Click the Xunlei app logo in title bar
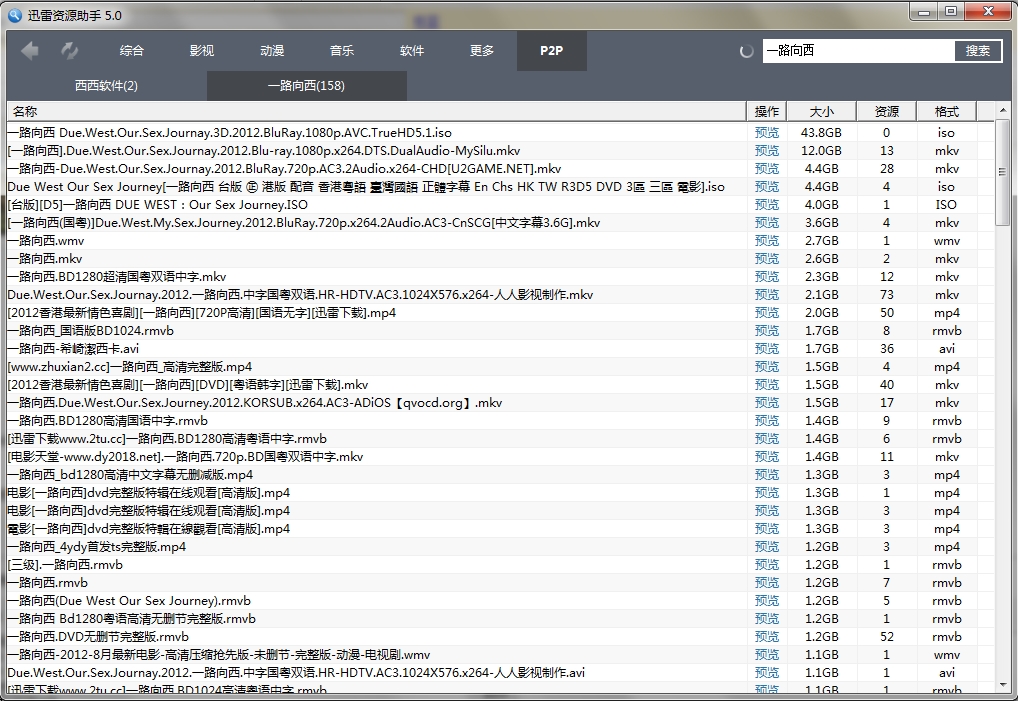 (14, 13)
